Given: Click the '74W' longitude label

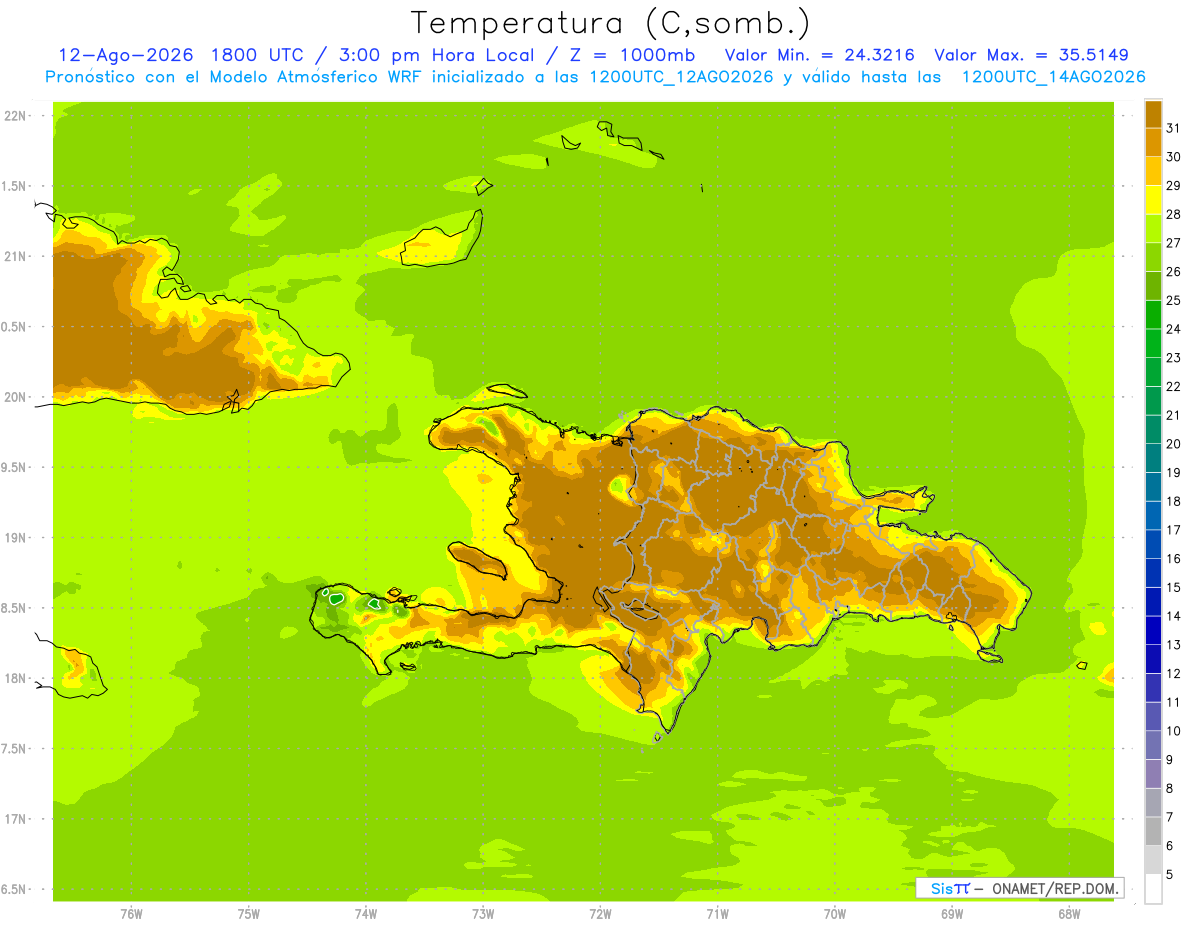Looking at the screenshot, I should (366, 914).
